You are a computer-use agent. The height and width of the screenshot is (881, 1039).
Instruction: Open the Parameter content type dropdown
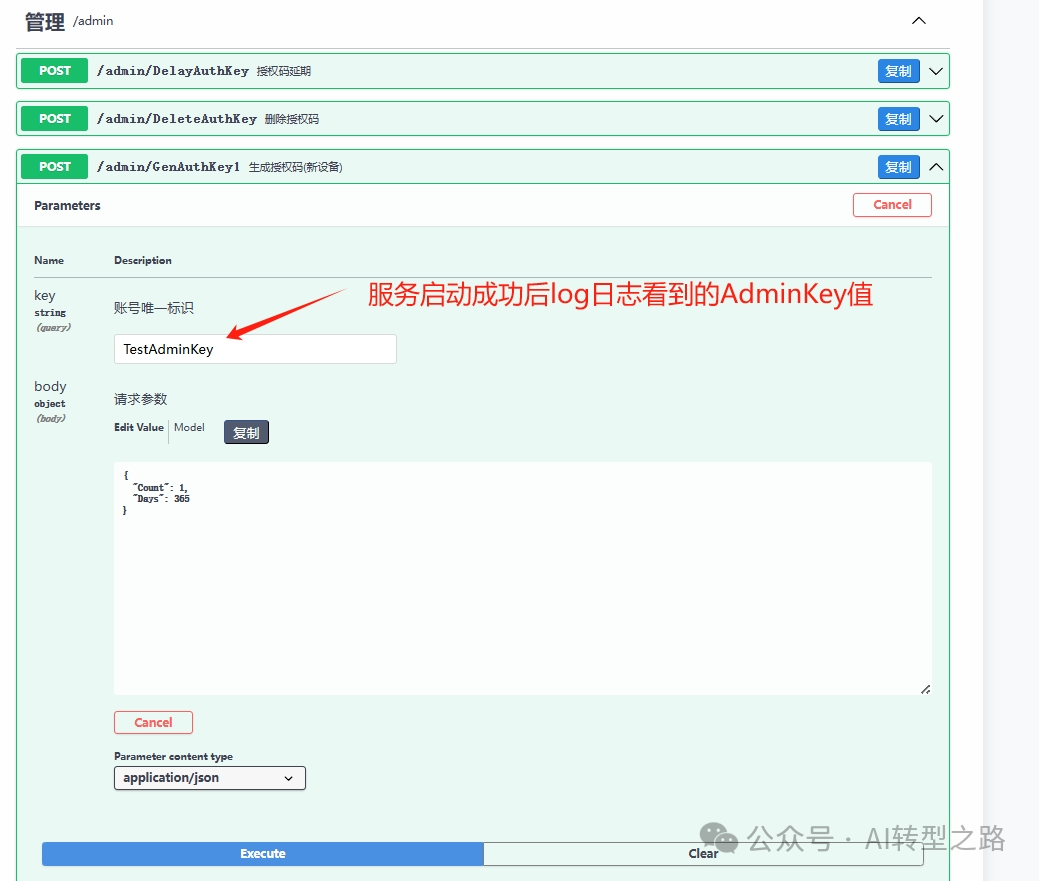click(x=209, y=777)
